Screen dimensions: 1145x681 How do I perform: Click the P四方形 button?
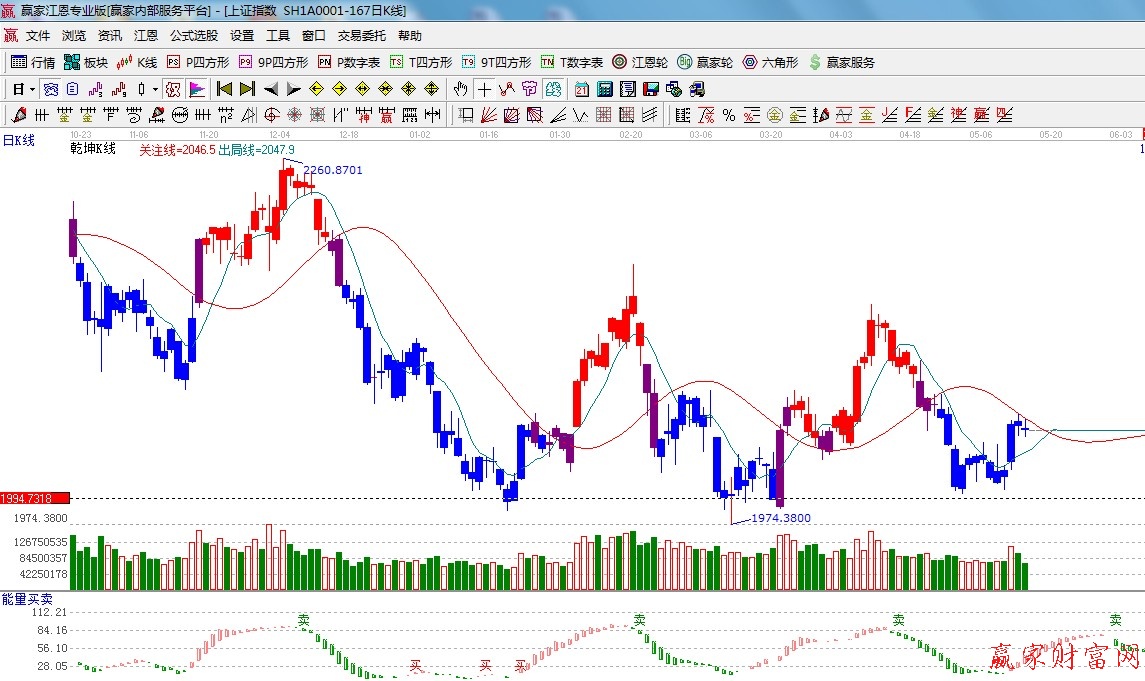tap(198, 62)
